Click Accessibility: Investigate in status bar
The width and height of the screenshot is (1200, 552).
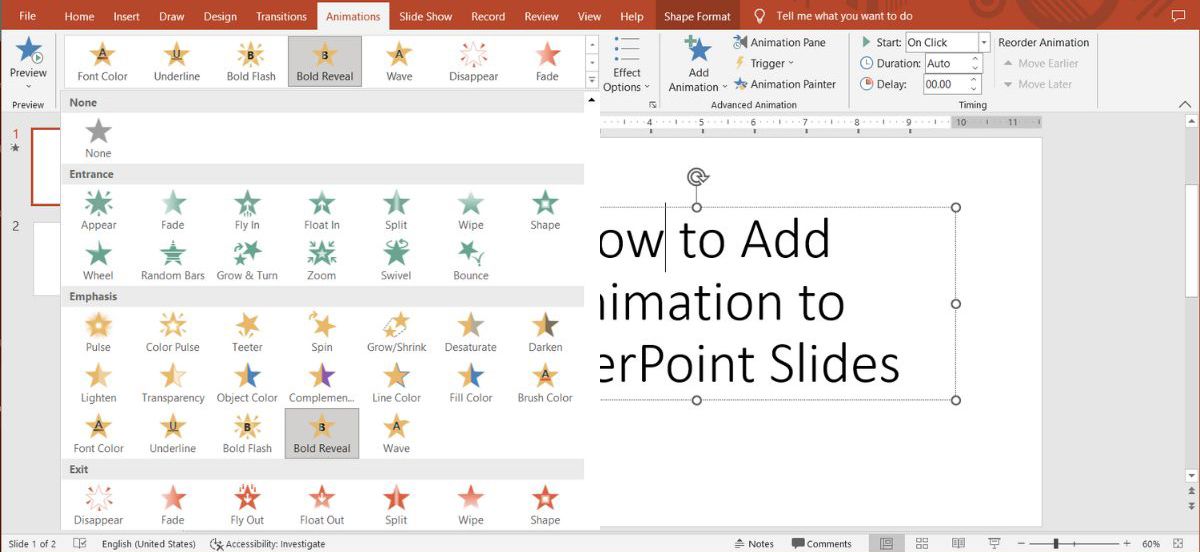267,543
